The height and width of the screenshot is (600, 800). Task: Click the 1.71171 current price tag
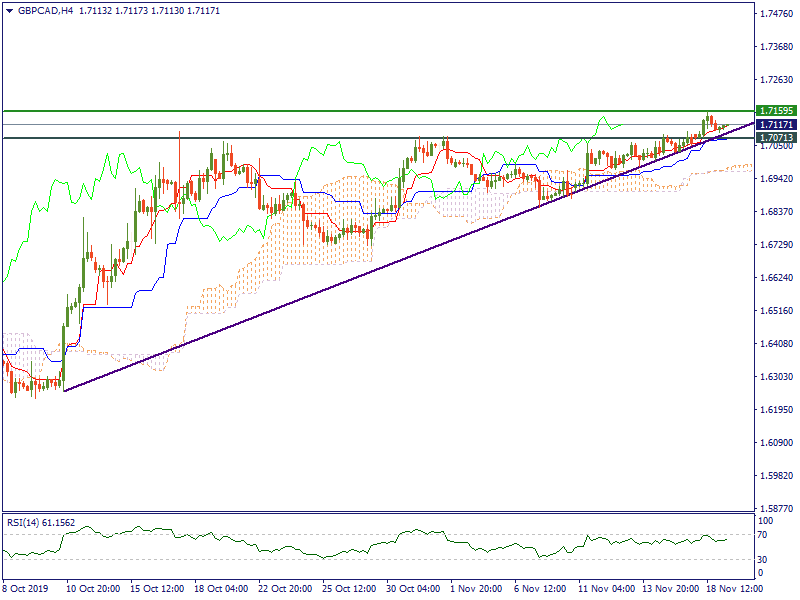tap(776, 124)
